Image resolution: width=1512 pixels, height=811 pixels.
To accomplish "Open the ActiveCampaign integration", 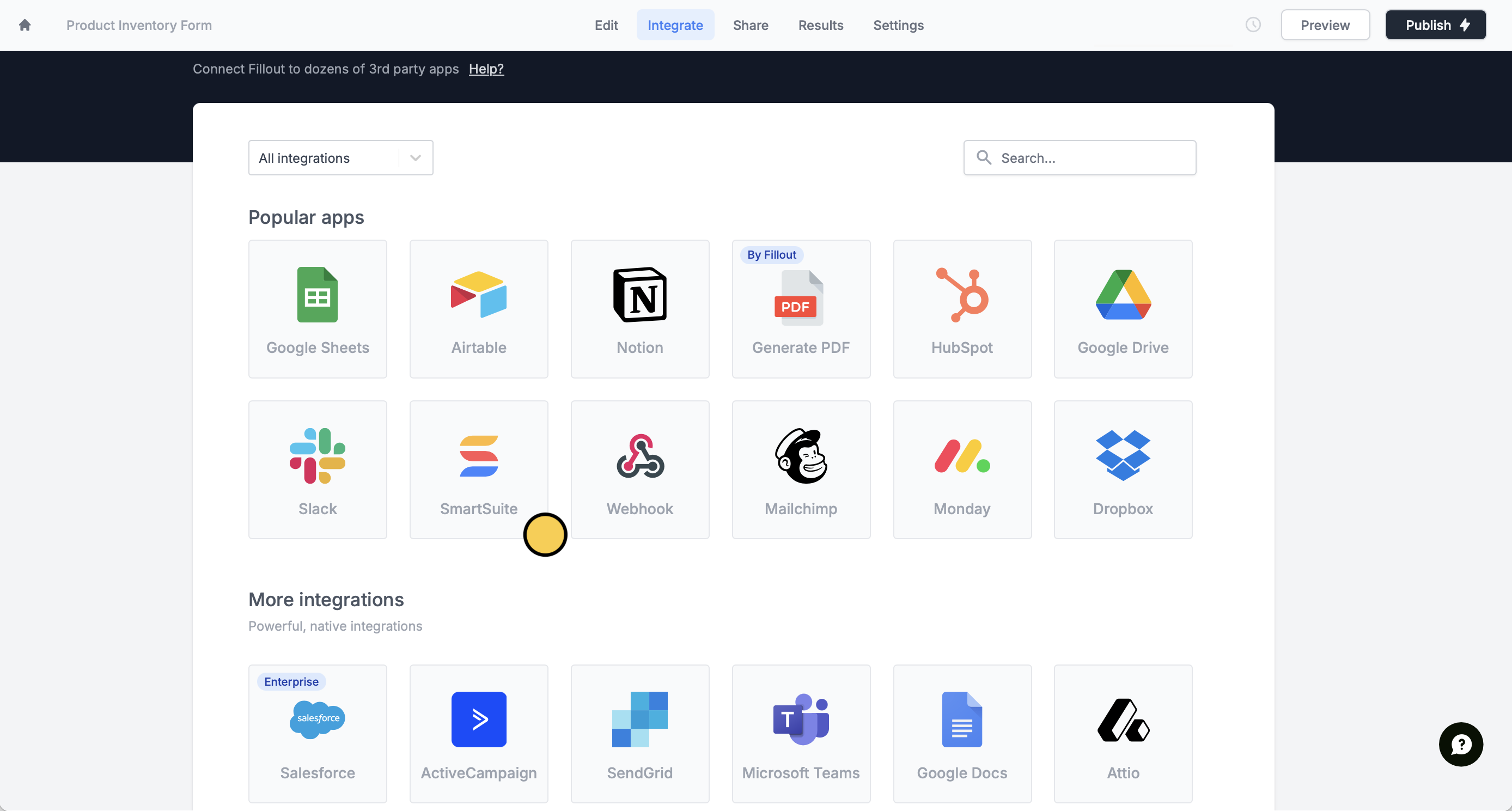I will pyautogui.click(x=479, y=734).
